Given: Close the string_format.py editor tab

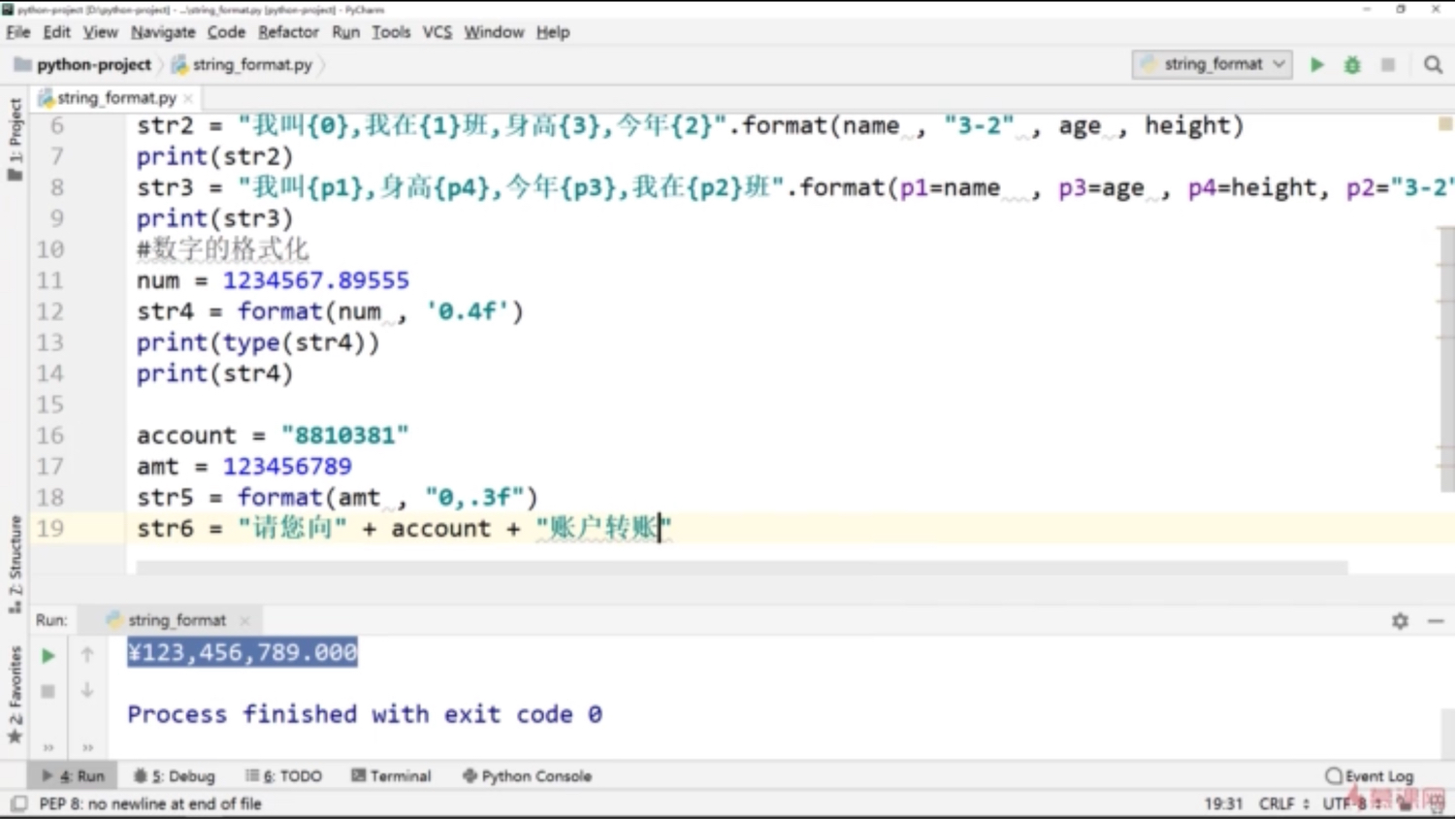Looking at the screenshot, I should pyautogui.click(x=188, y=98).
